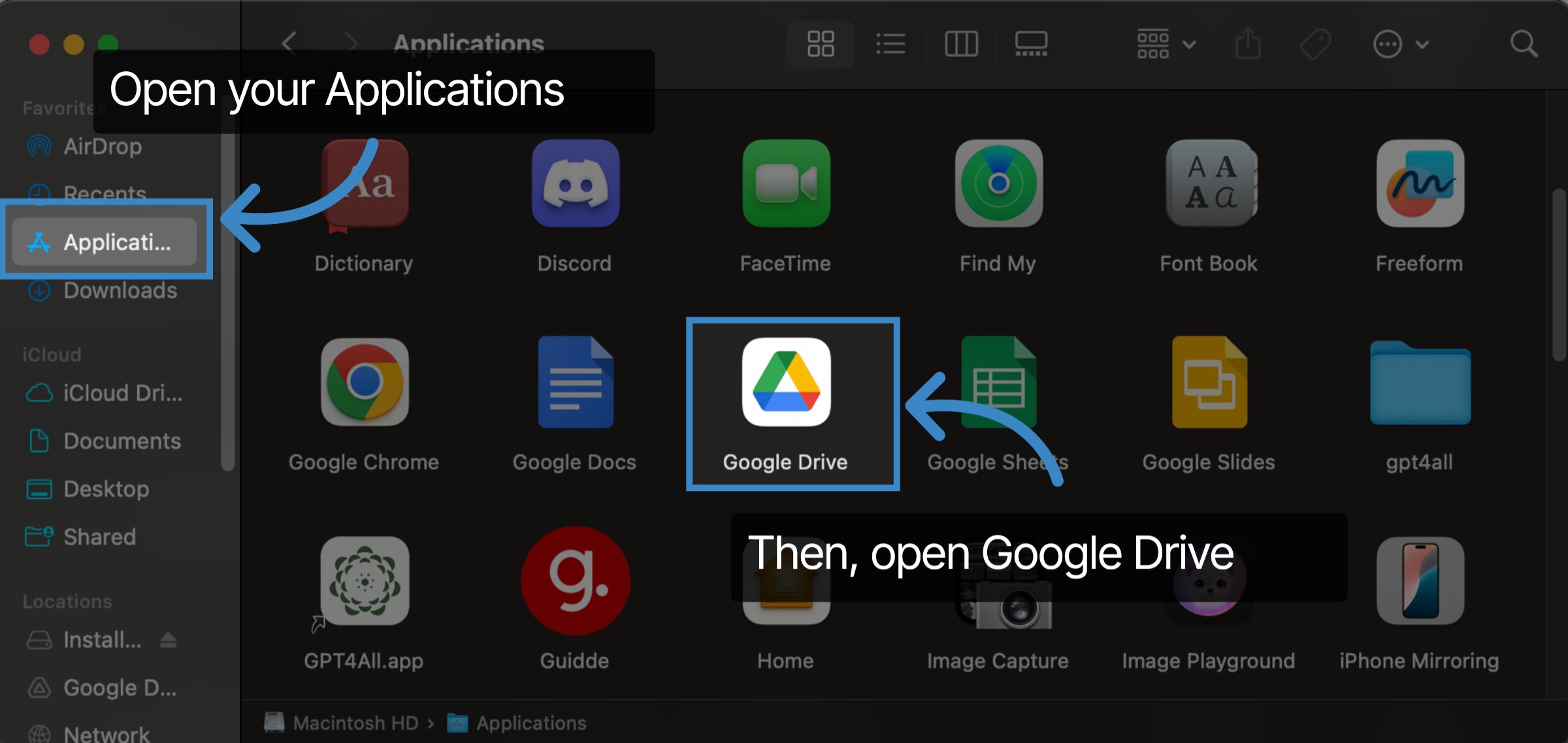
Task: Eject the Install volume
Action: point(169,640)
